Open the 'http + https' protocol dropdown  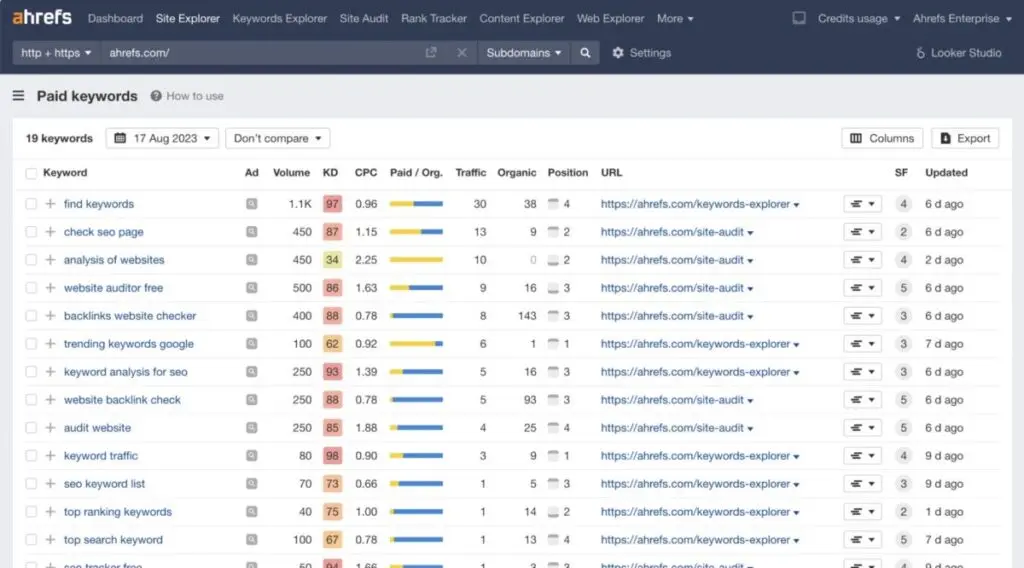pos(56,53)
